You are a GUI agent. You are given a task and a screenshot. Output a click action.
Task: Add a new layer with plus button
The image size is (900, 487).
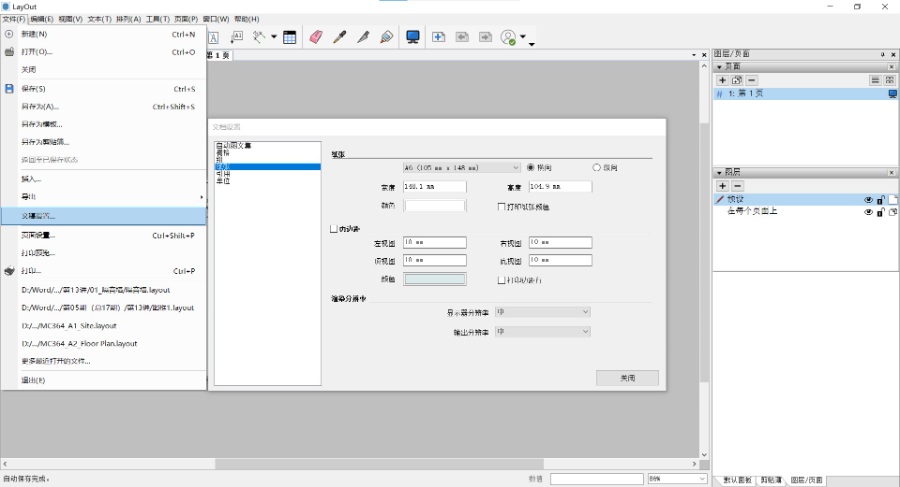(723, 186)
